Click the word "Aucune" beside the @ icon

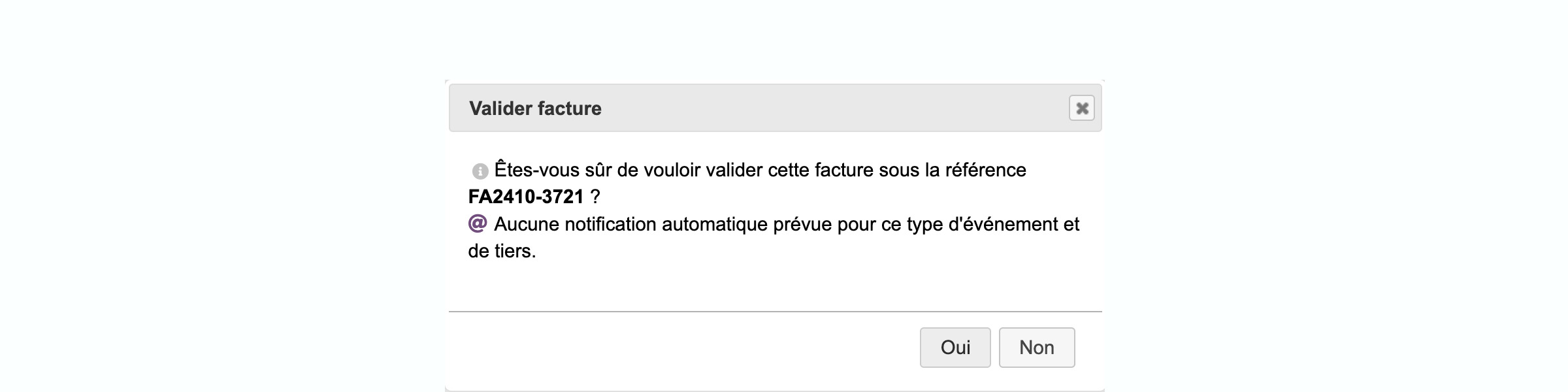coord(526,224)
